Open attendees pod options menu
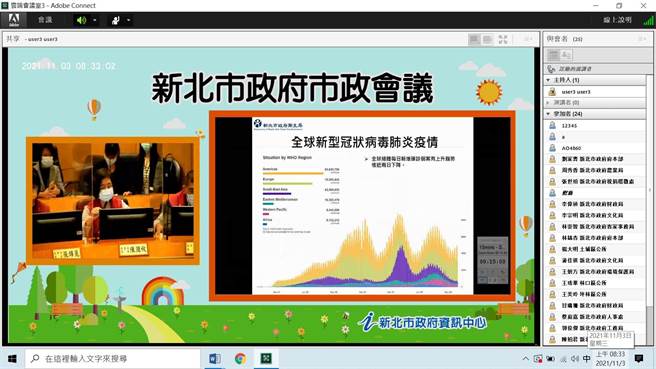 point(642,39)
